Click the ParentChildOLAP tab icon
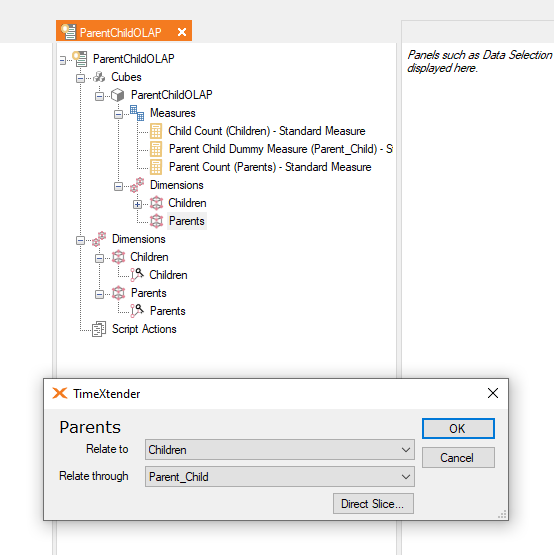The width and height of the screenshot is (554, 555). pyautogui.click(x=68, y=32)
